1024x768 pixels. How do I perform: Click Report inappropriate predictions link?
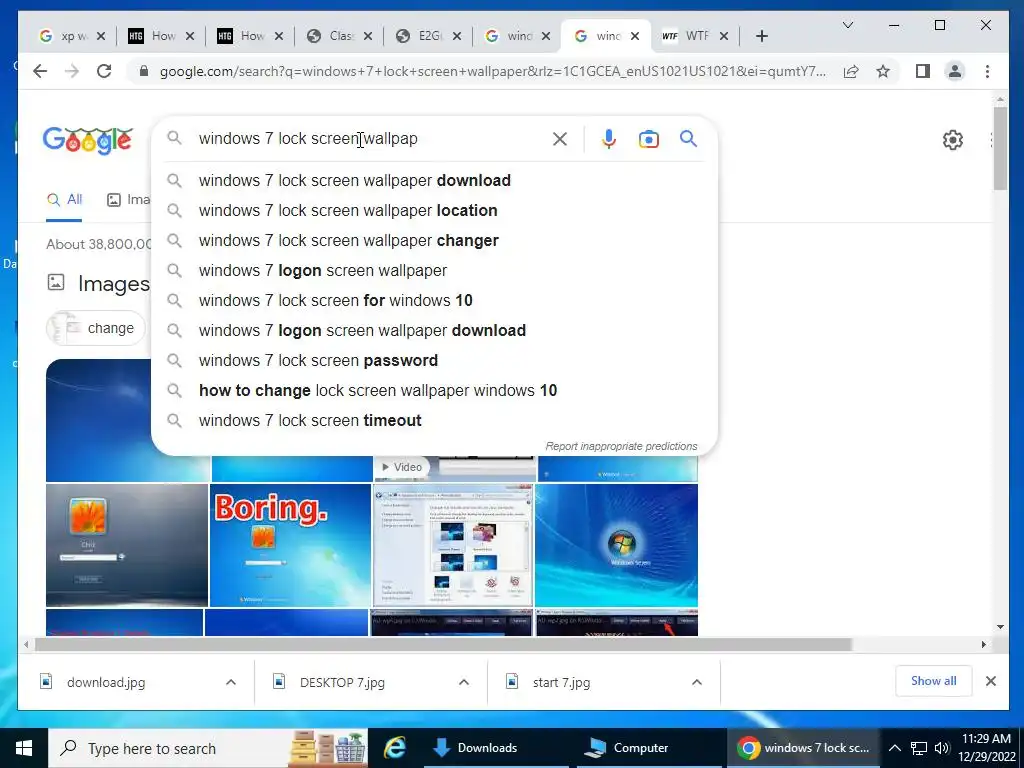point(621,446)
